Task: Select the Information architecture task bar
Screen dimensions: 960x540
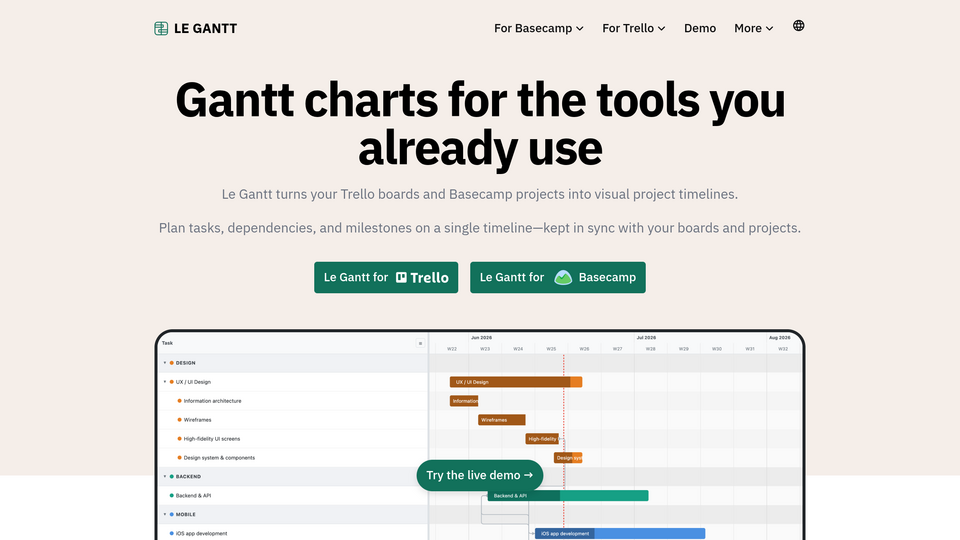Action: [464, 401]
